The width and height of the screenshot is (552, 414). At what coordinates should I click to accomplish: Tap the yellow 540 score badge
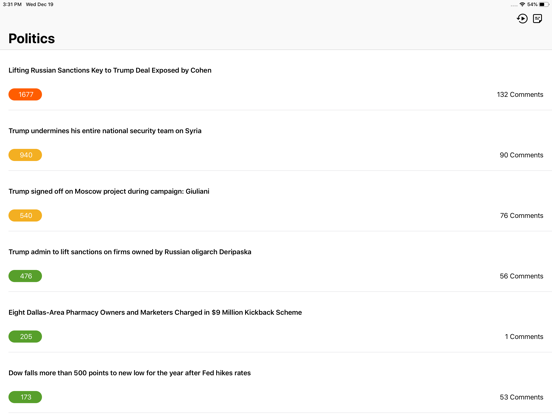click(25, 215)
